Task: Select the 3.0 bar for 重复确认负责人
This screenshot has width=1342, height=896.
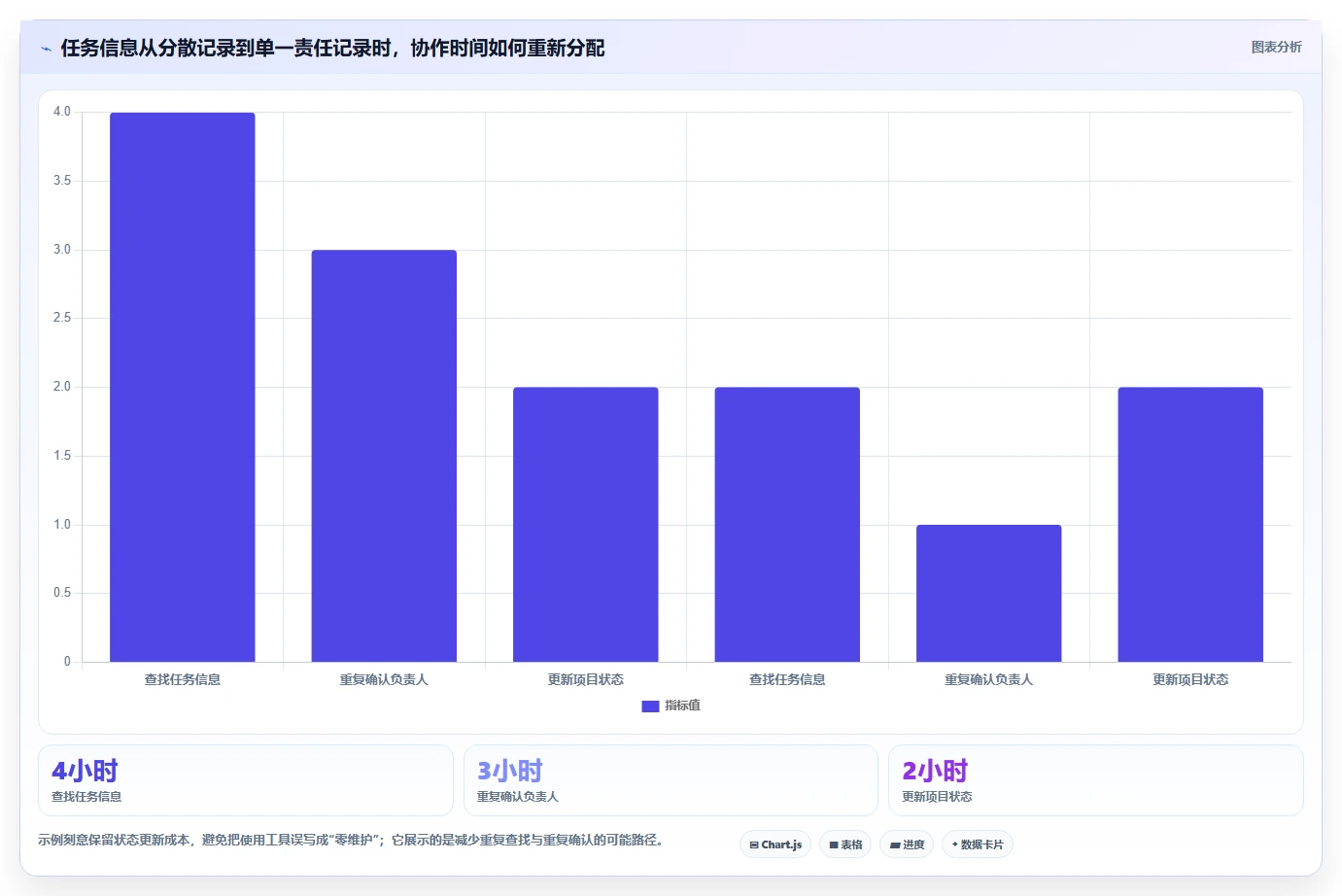Action: point(384,456)
